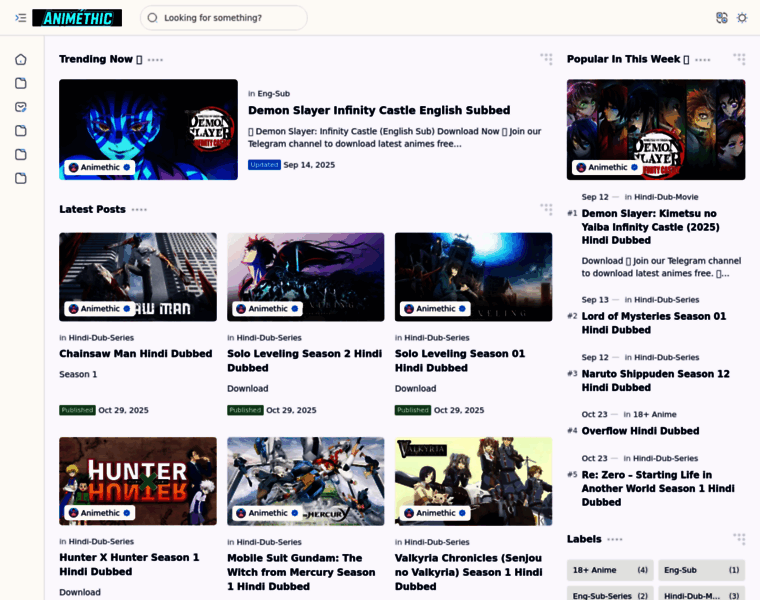Select the 'Hindi-Dub-M... (3)' label chip
Image resolution: width=760 pixels, height=600 pixels.
click(701, 594)
